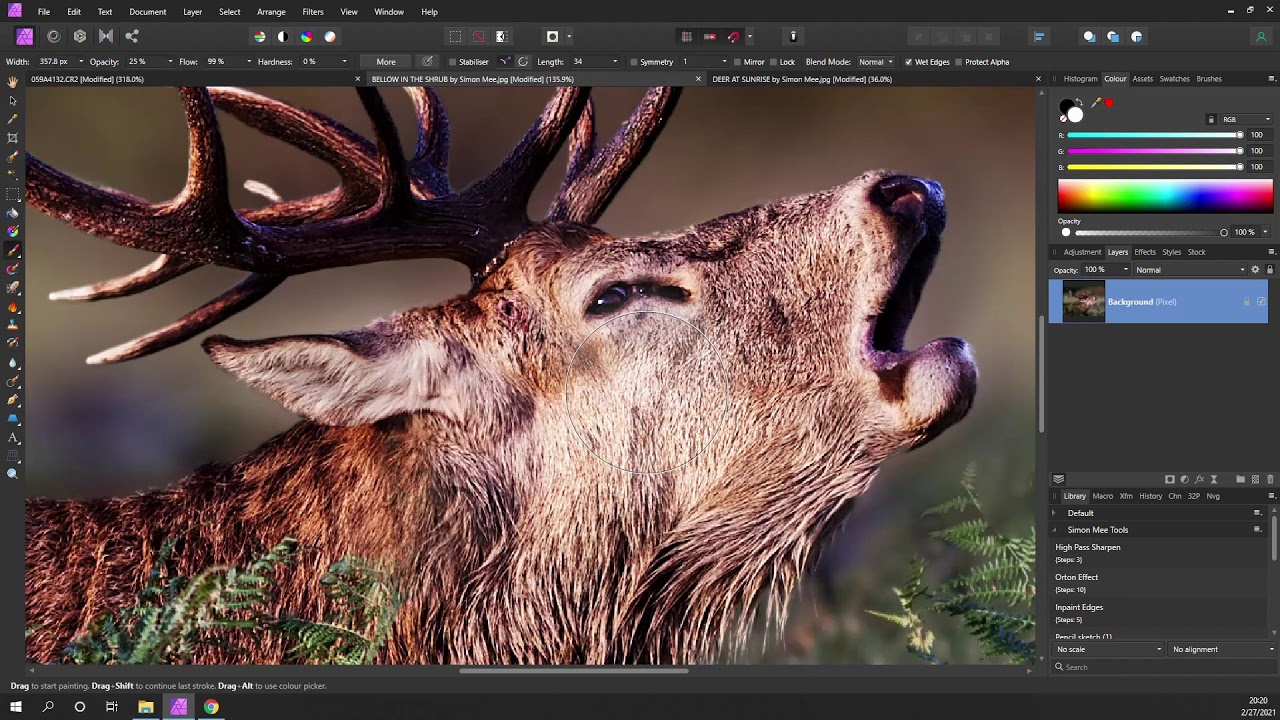Switch to the Photo Persona icon
Screen dimensions: 1280x720
click(25, 36)
